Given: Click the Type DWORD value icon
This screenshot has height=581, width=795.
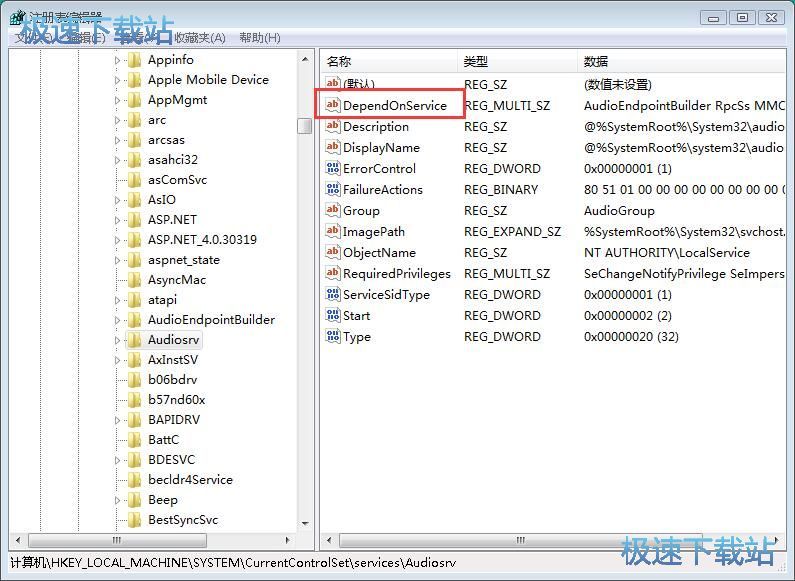Looking at the screenshot, I should point(333,336).
